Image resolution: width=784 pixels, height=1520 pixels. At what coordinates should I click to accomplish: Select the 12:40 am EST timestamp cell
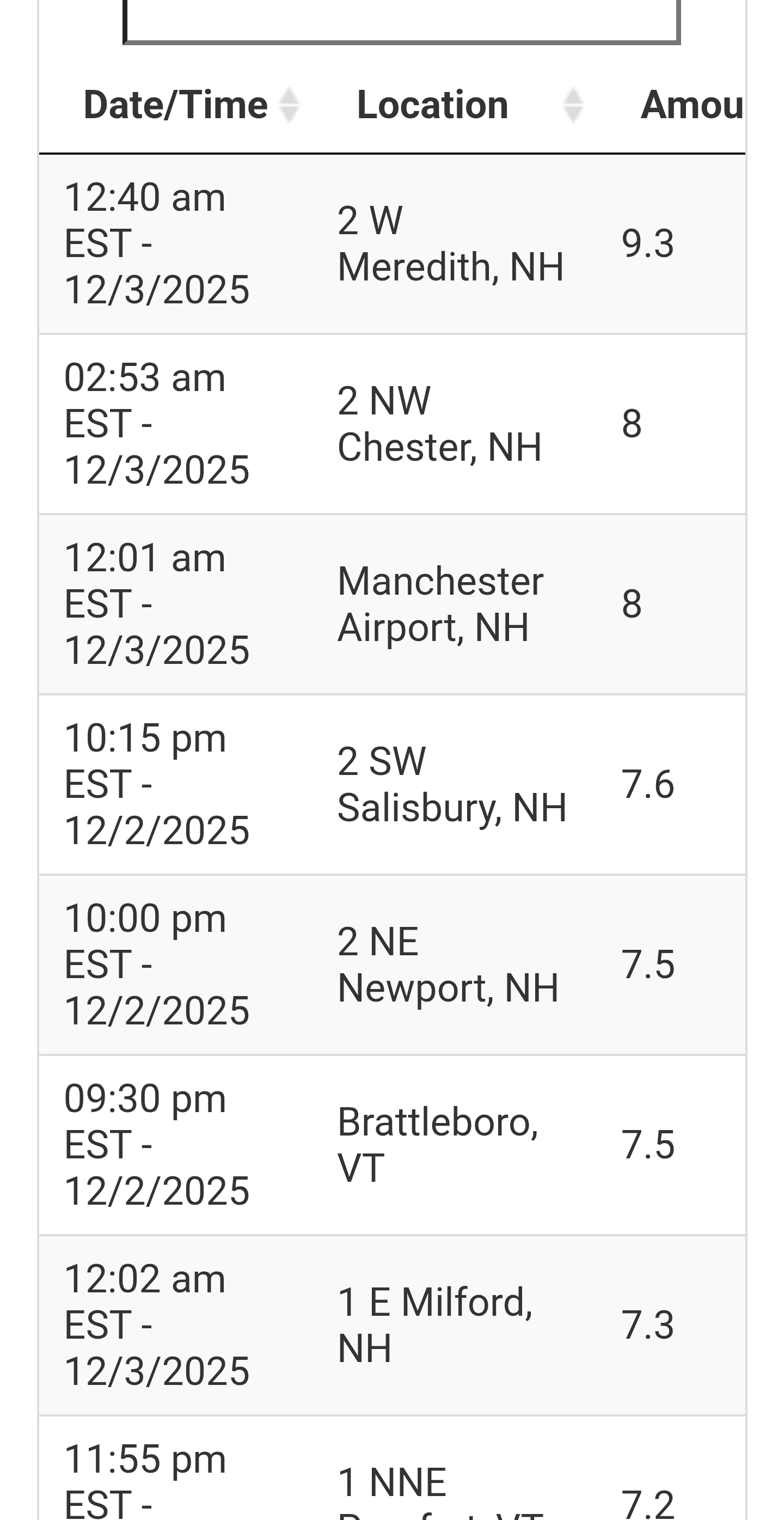tap(156, 243)
